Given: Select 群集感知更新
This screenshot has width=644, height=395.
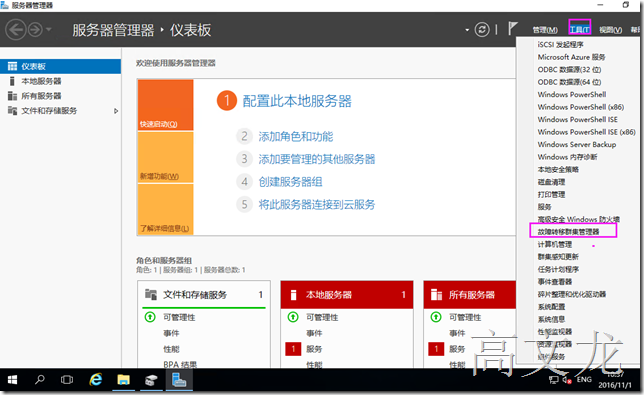Looking at the screenshot, I should (x=558, y=257).
